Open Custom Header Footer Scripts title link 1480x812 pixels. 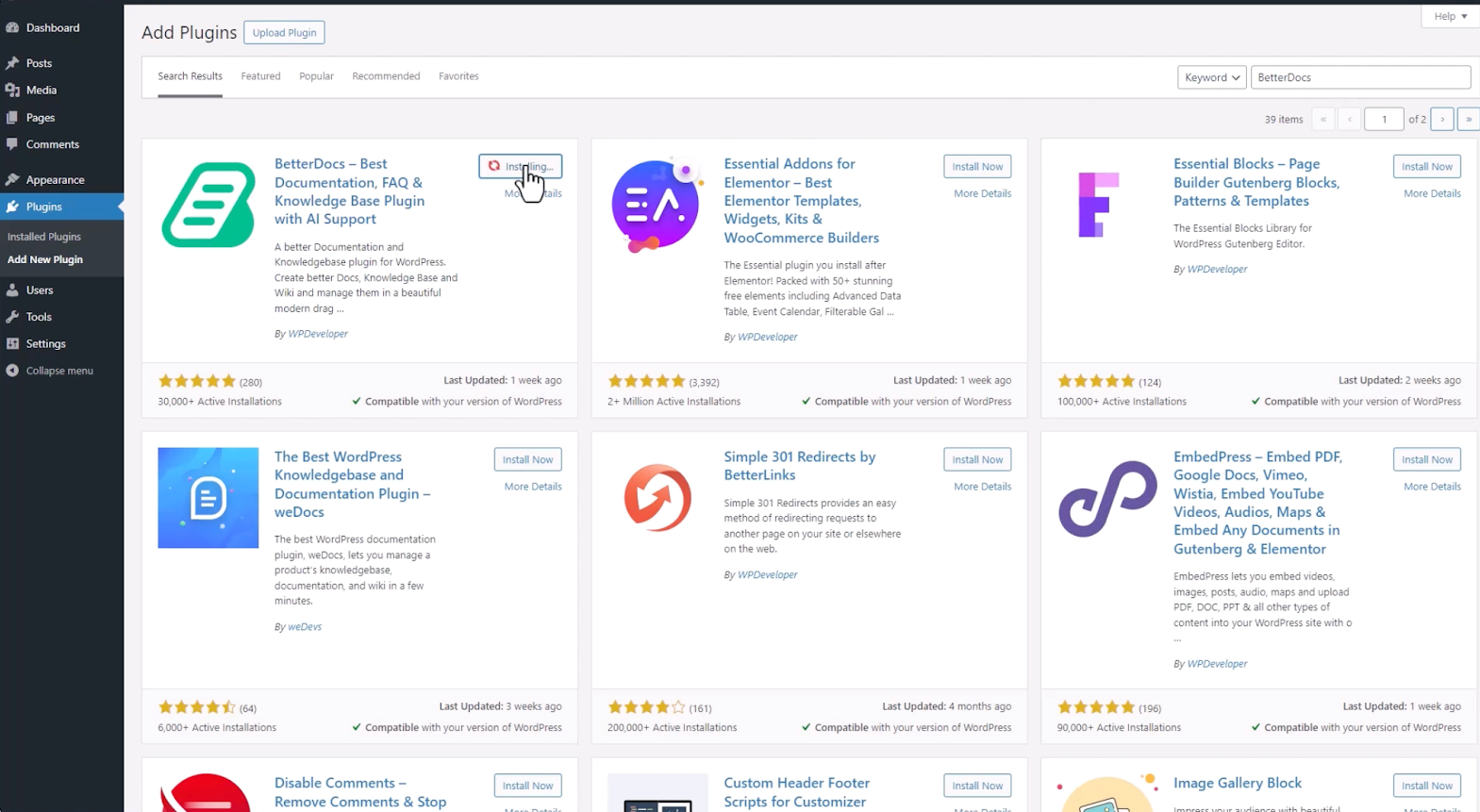796,792
